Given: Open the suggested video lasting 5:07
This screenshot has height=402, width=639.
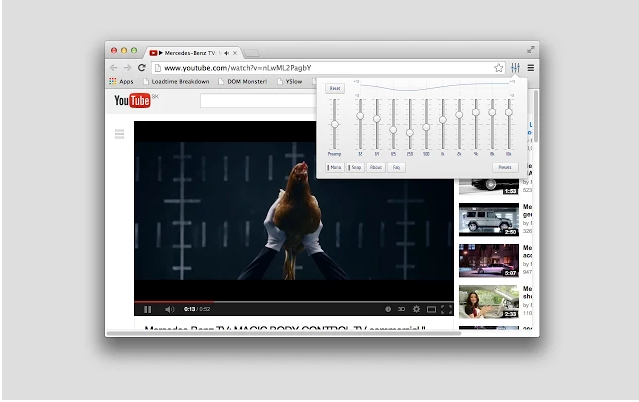Looking at the screenshot, I should pyautogui.click(x=489, y=261).
